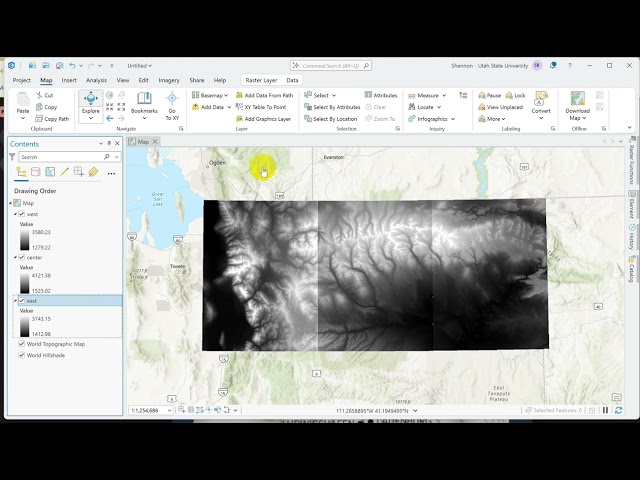
Task: Click the Download Map button
Action: tap(578, 106)
